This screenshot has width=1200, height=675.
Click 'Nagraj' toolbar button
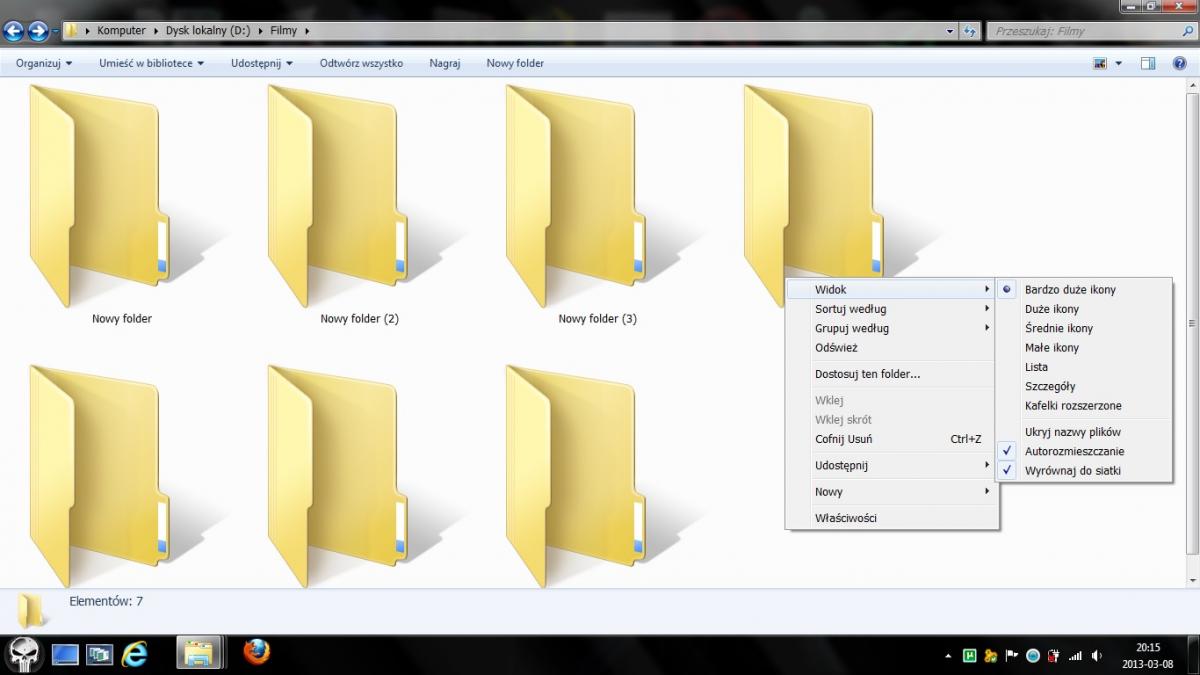(445, 63)
